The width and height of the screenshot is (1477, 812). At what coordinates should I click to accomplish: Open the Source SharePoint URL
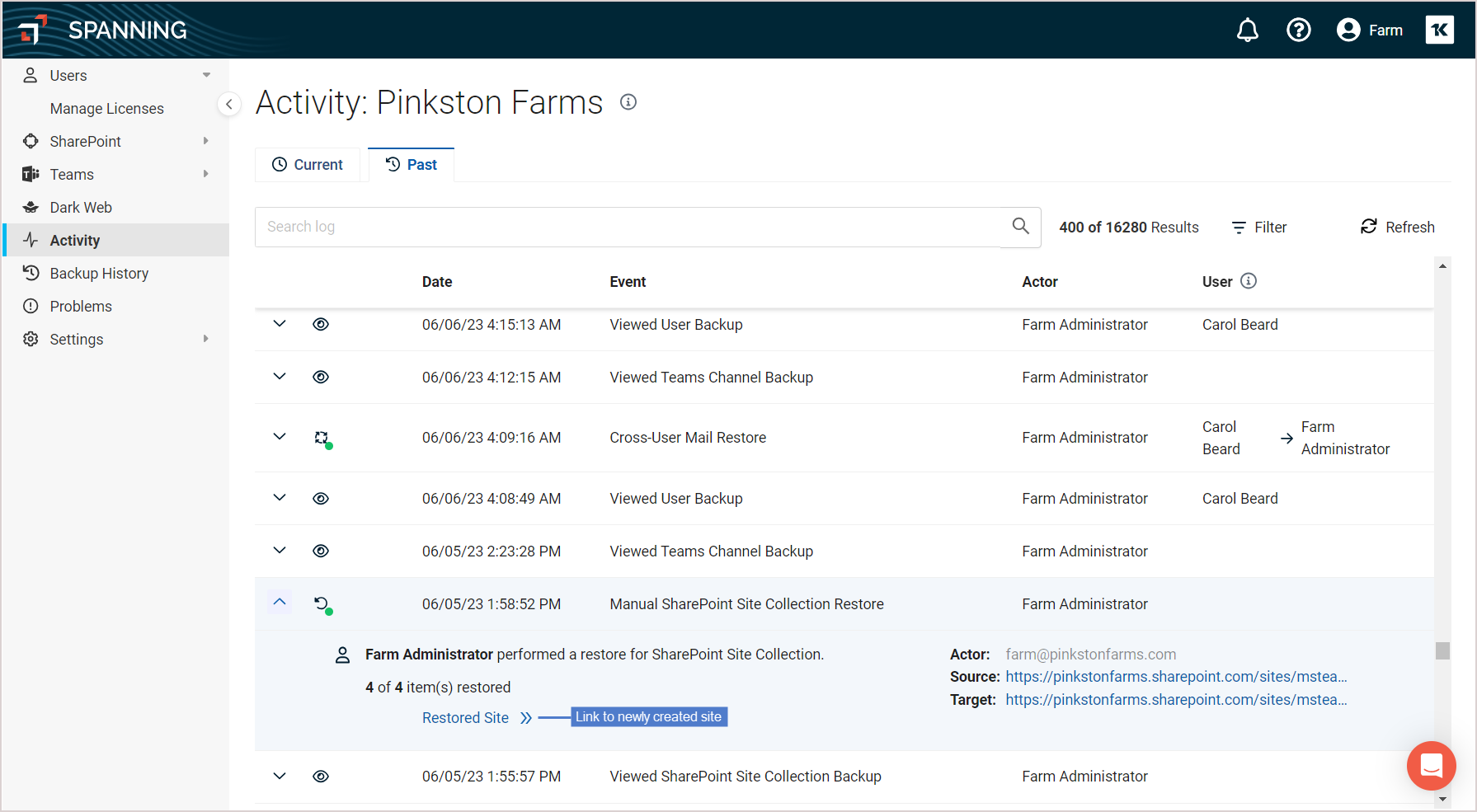tap(1176, 677)
